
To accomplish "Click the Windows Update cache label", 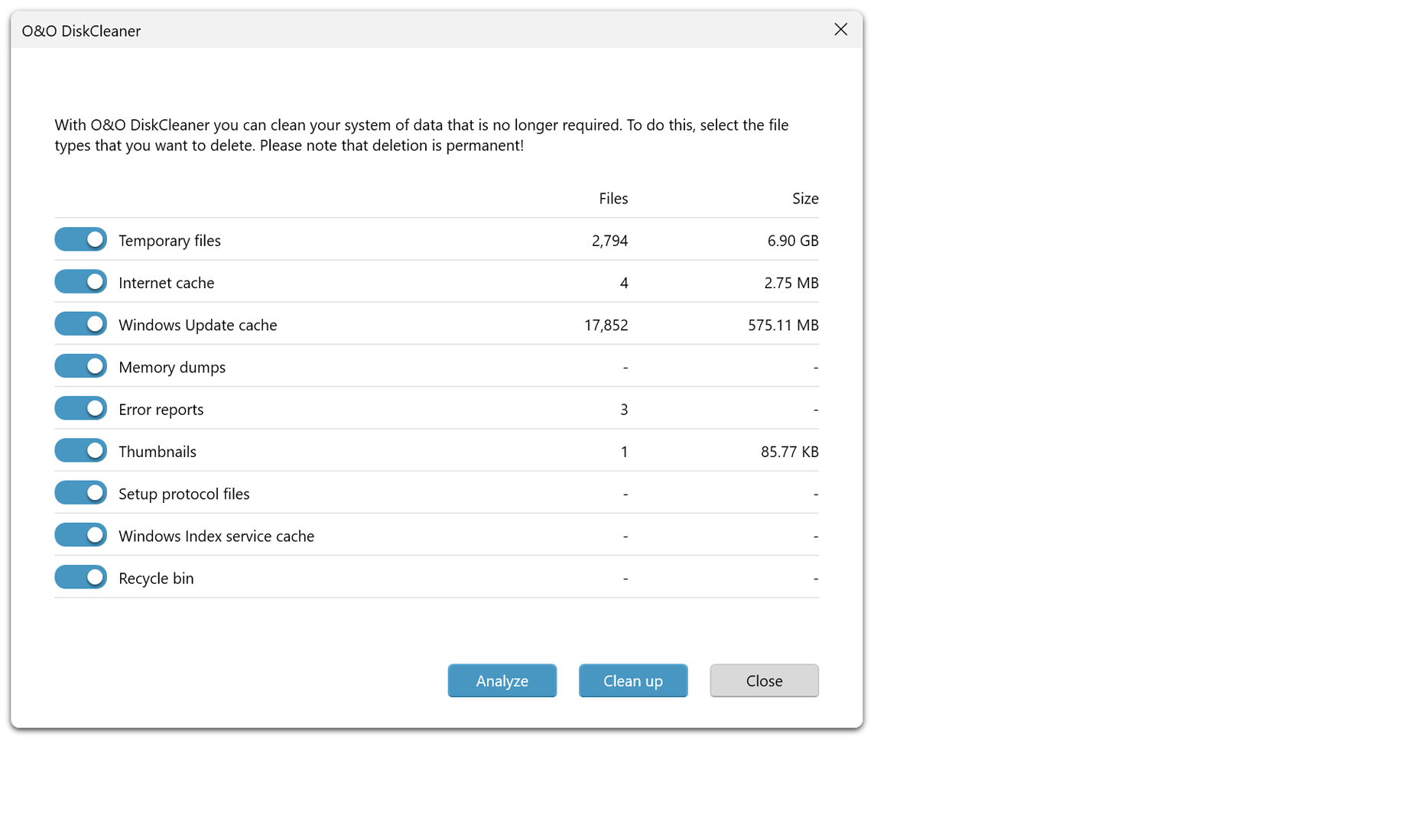I will [x=197, y=325].
